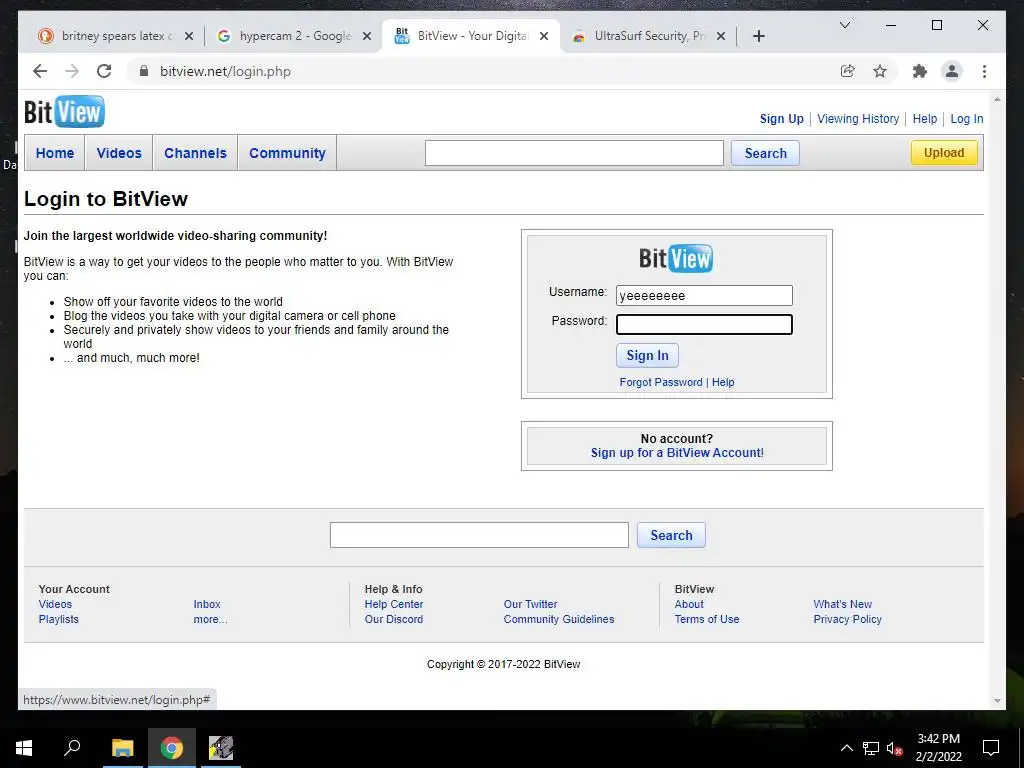Bookmark the page with the star icon

(880, 71)
